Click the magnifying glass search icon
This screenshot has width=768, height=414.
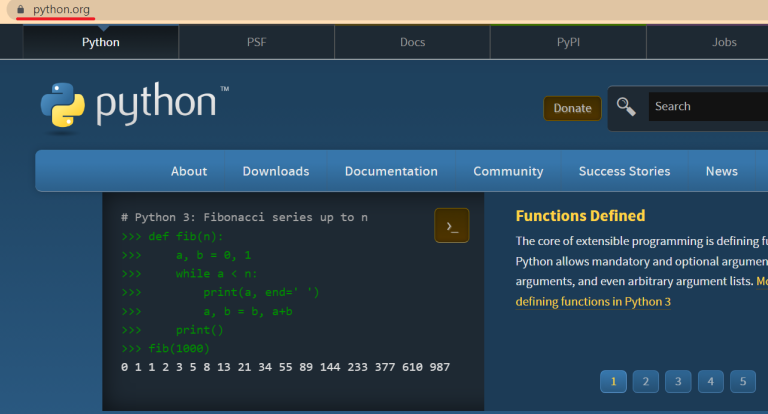click(626, 106)
